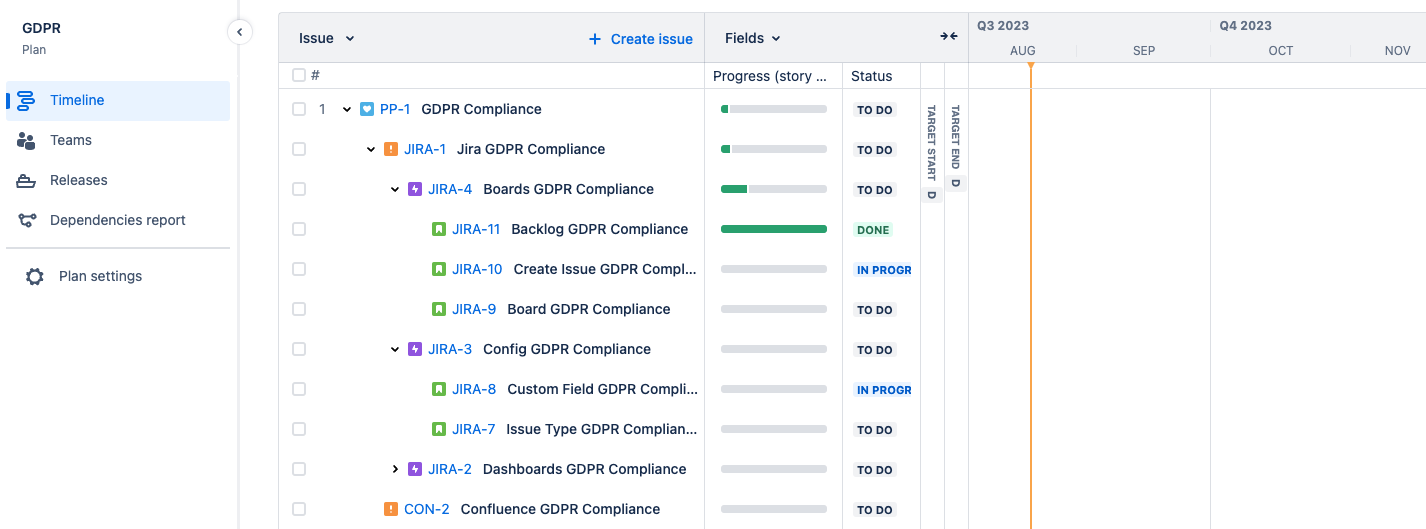Click the JIRA-1 orange issue type icon
The width and height of the screenshot is (1426, 529).
click(x=391, y=149)
